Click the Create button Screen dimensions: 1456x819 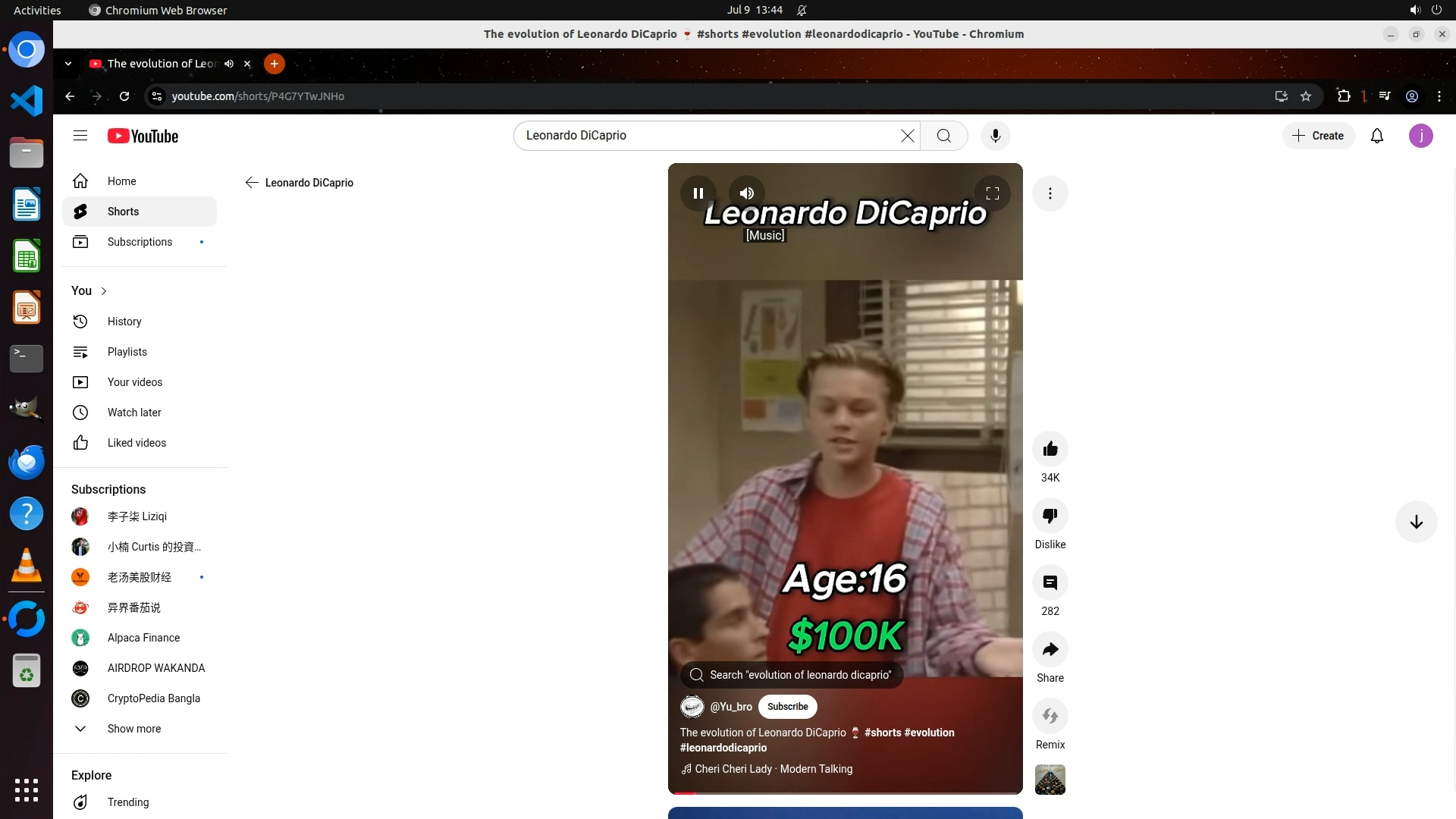1319,136
